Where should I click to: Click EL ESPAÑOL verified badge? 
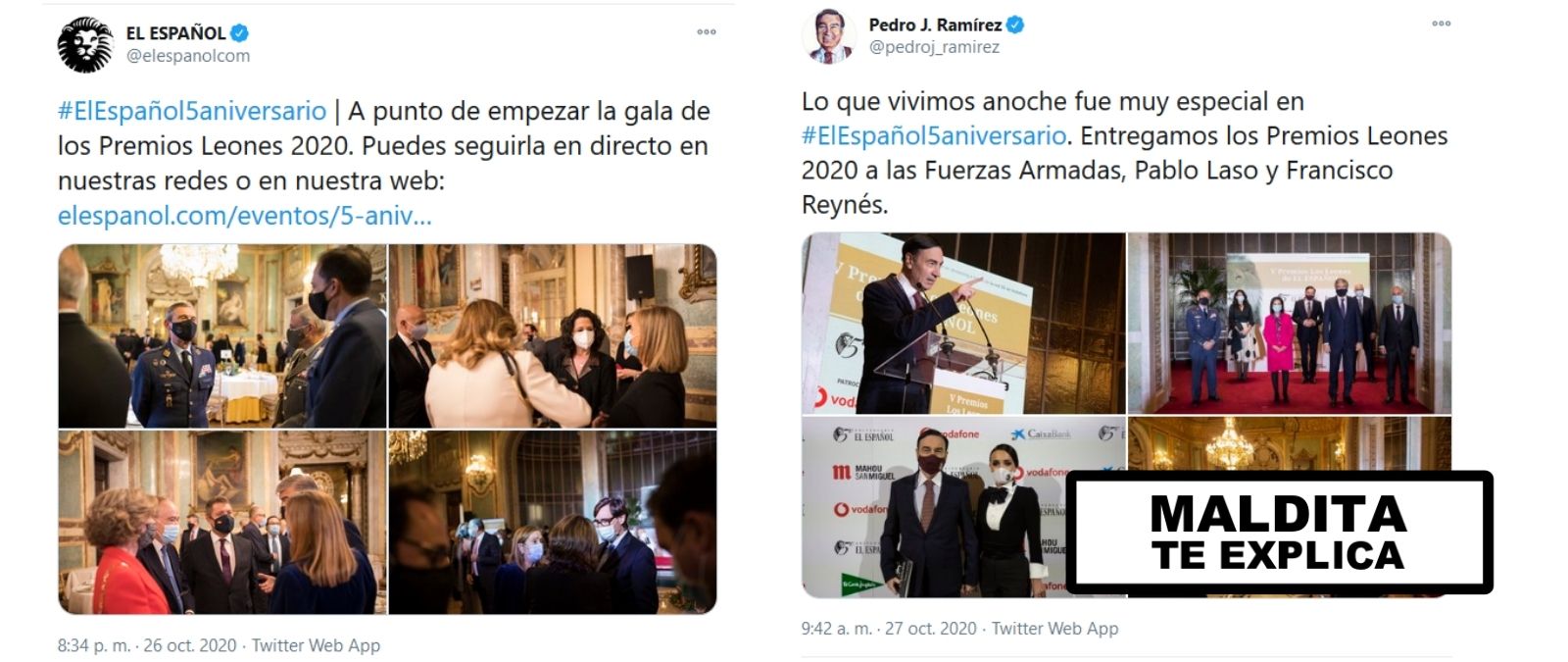click(239, 33)
